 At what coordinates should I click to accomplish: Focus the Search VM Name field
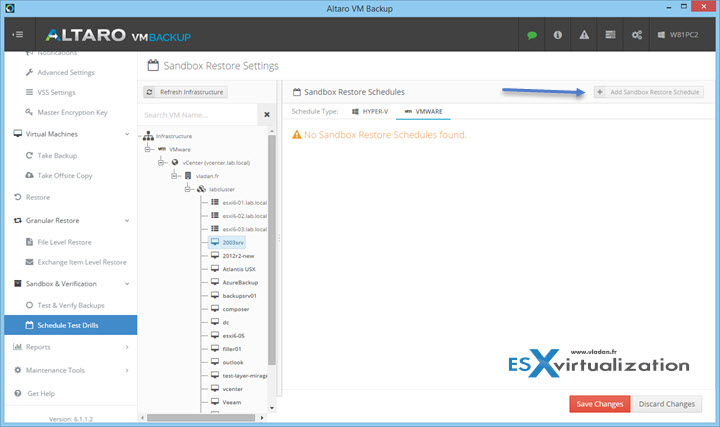pyautogui.click(x=197, y=115)
